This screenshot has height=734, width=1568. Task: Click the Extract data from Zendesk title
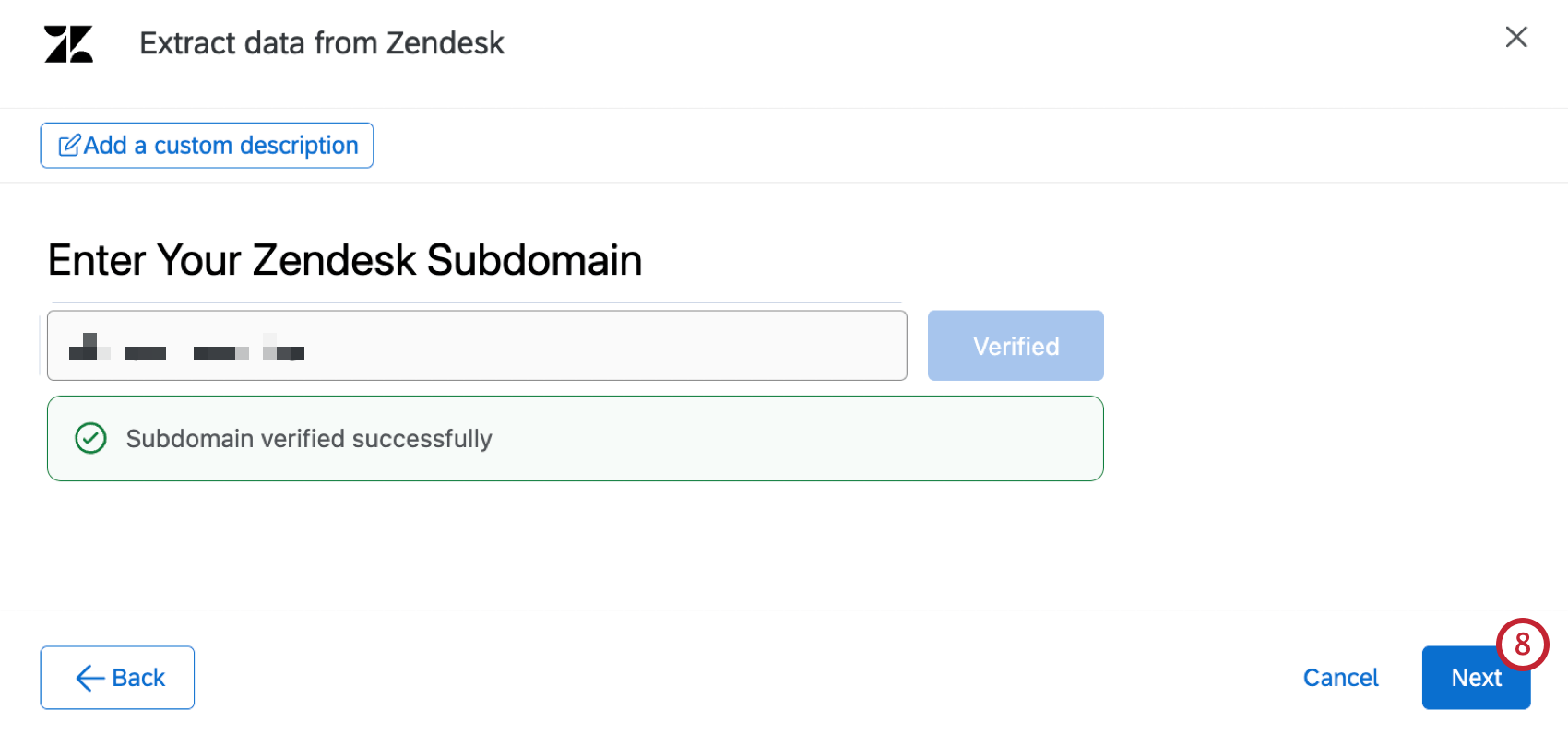coord(321,42)
